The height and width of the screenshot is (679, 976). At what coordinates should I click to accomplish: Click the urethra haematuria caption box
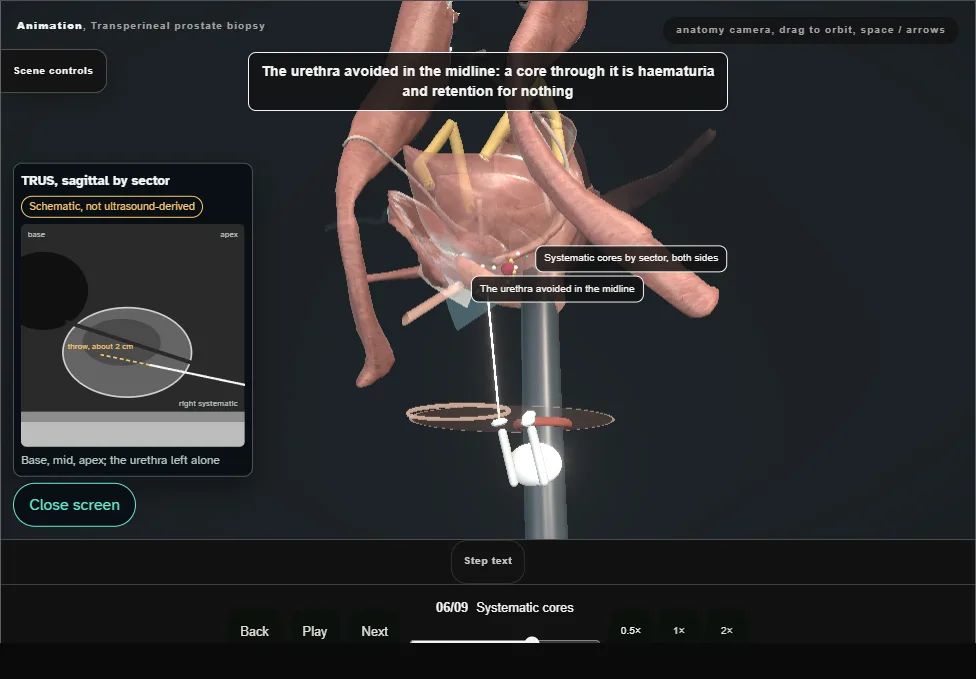tap(488, 82)
